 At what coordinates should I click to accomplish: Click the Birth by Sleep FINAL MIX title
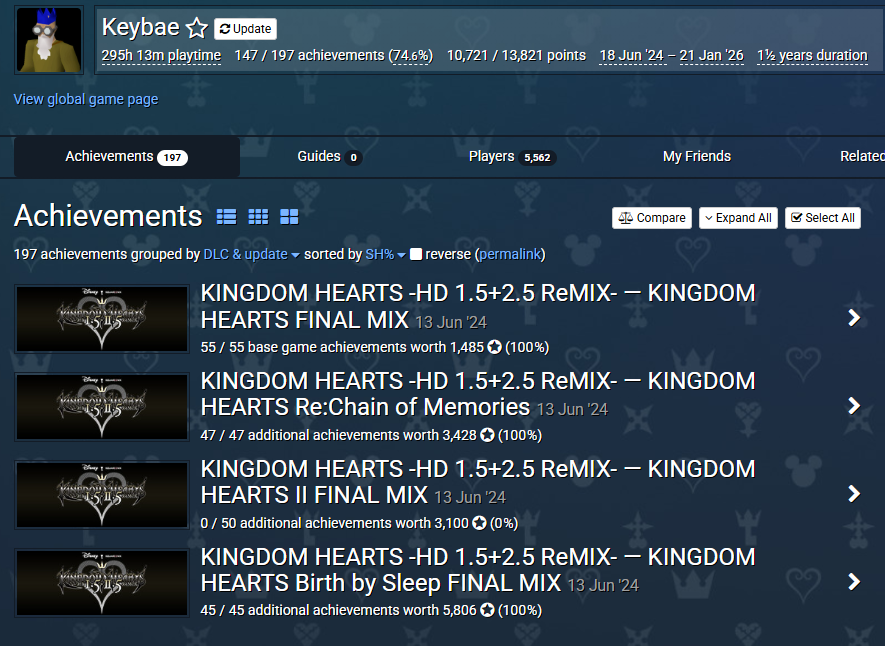tap(477, 570)
